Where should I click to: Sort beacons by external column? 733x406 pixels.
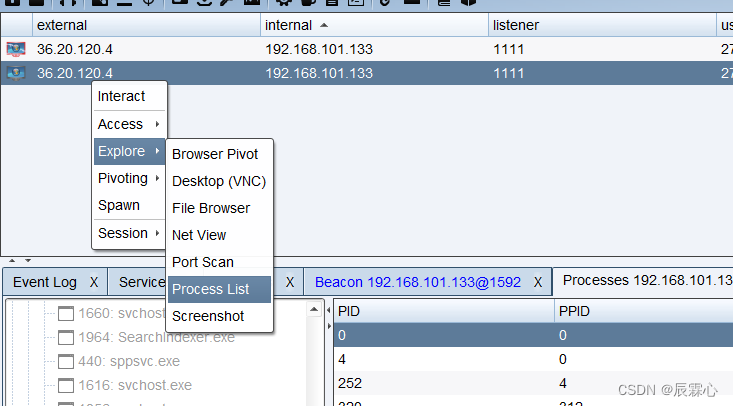[146, 25]
